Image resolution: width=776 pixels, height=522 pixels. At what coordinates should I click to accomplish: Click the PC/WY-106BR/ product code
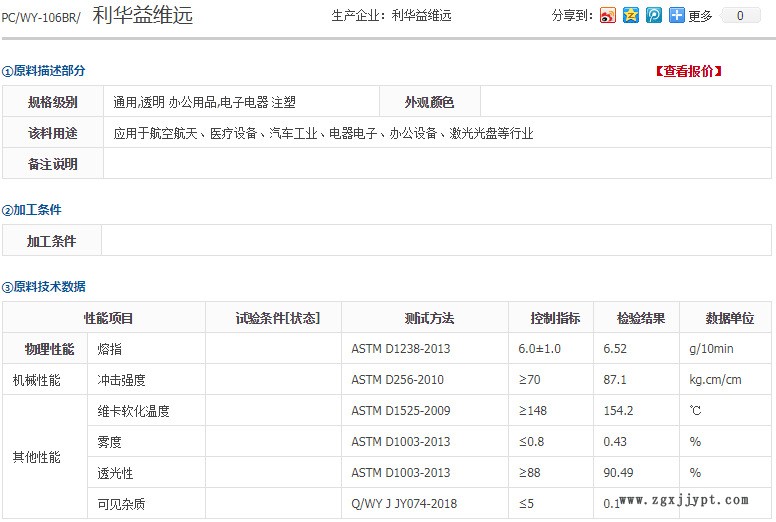41,17
